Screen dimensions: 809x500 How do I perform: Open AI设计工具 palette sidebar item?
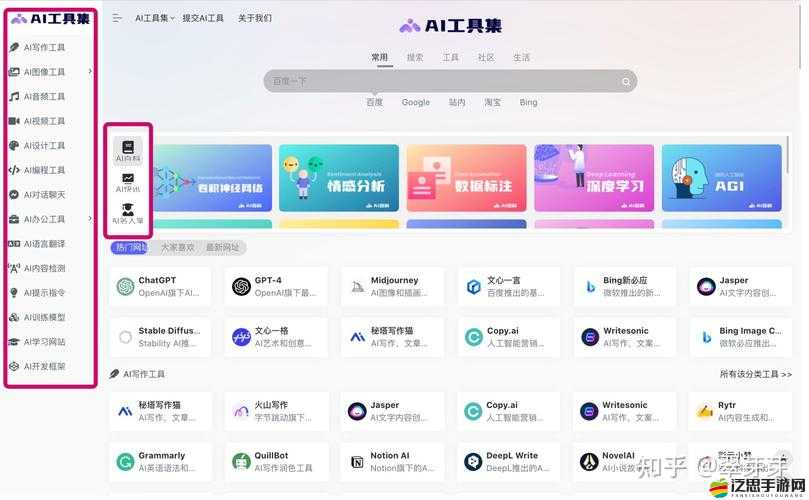(38, 146)
